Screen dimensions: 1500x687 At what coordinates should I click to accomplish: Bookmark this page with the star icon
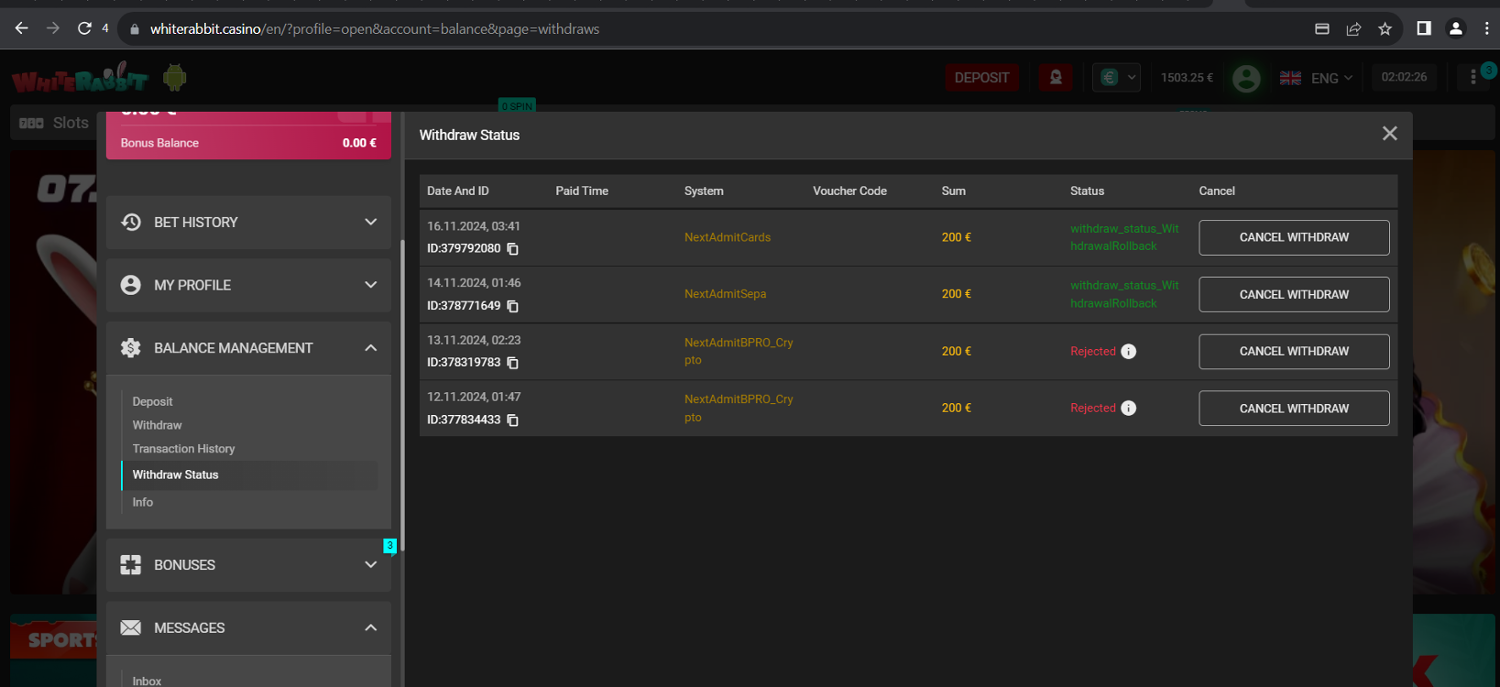(x=1385, y=29)
